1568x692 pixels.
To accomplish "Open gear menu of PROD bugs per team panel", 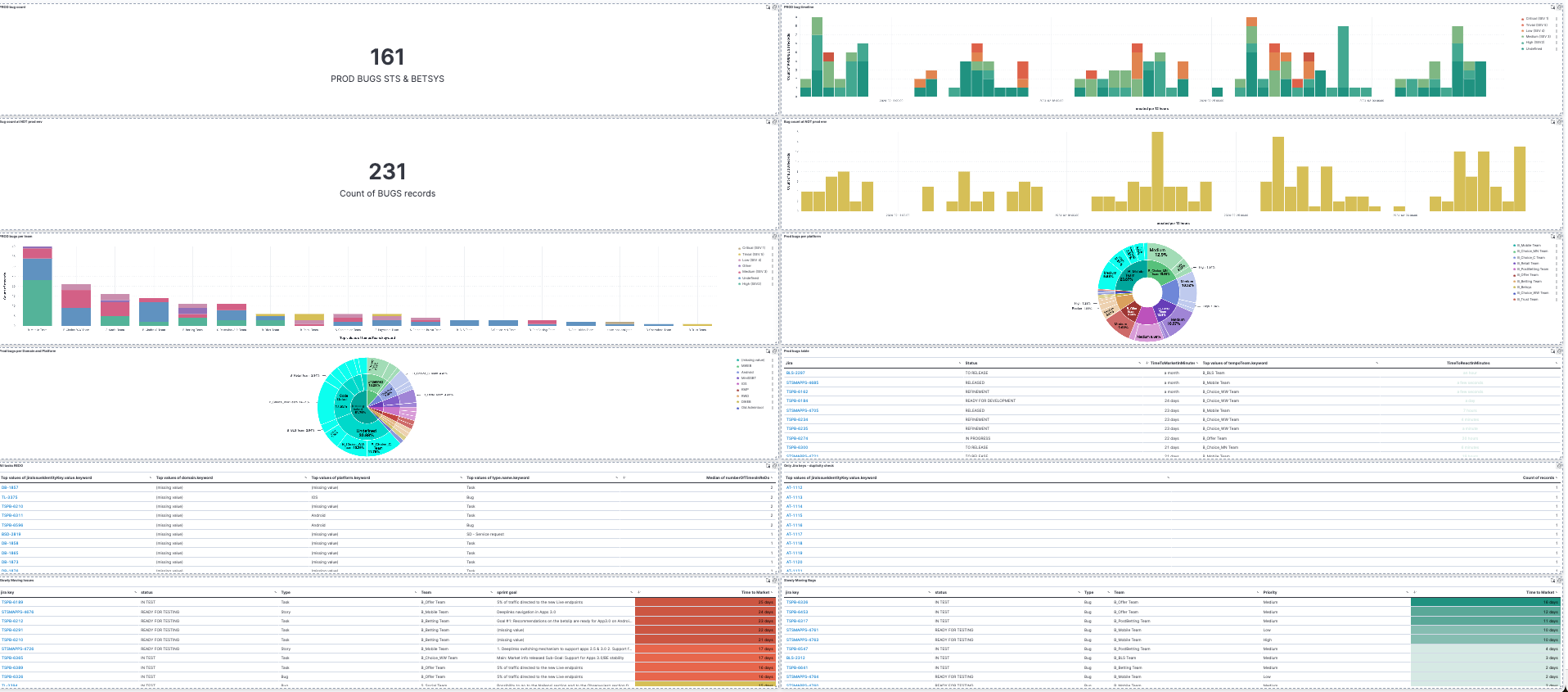I will point(775,237).
